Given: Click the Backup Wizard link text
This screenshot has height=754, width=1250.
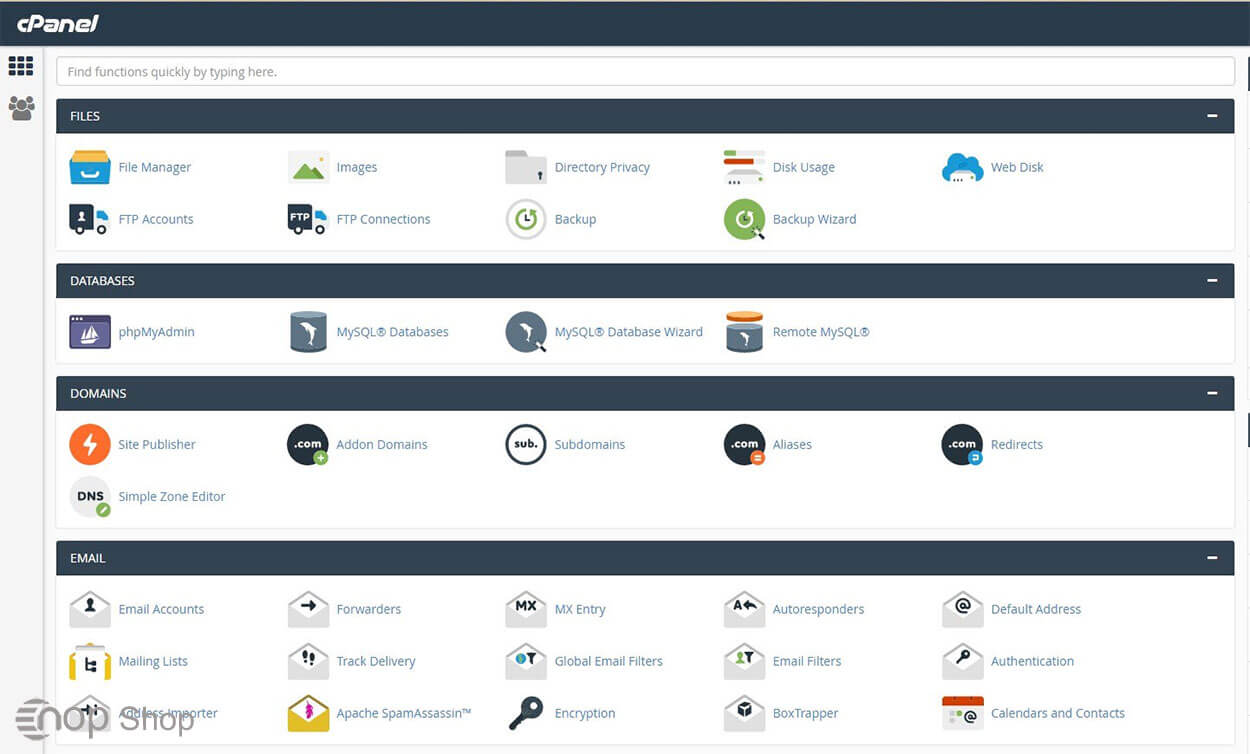Looking at the screenshot, I should (814, 219).
